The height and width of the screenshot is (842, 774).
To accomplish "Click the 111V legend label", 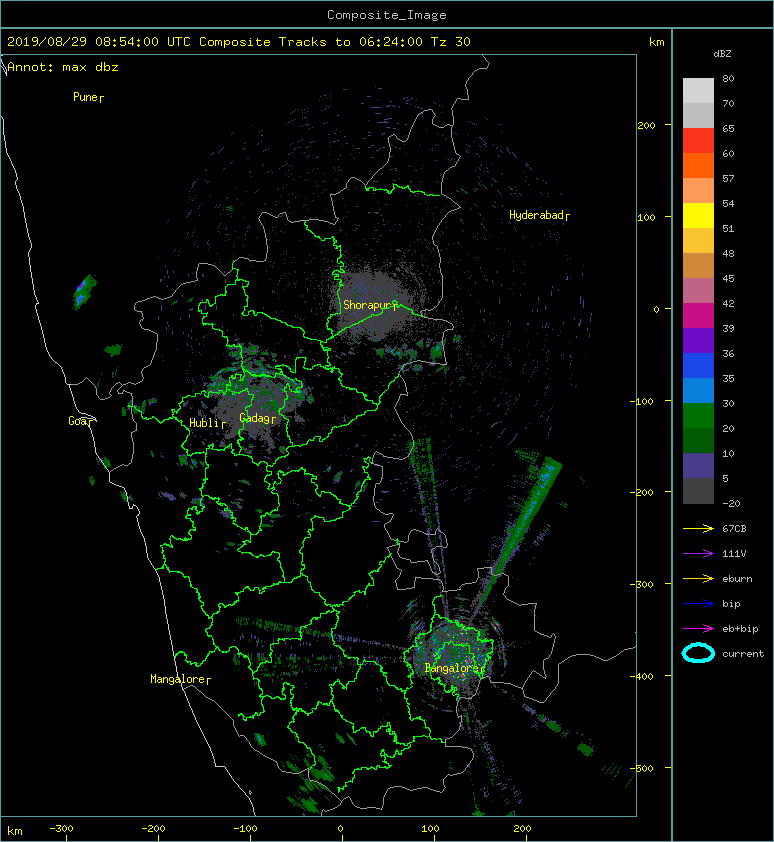I will click(734, 554).
